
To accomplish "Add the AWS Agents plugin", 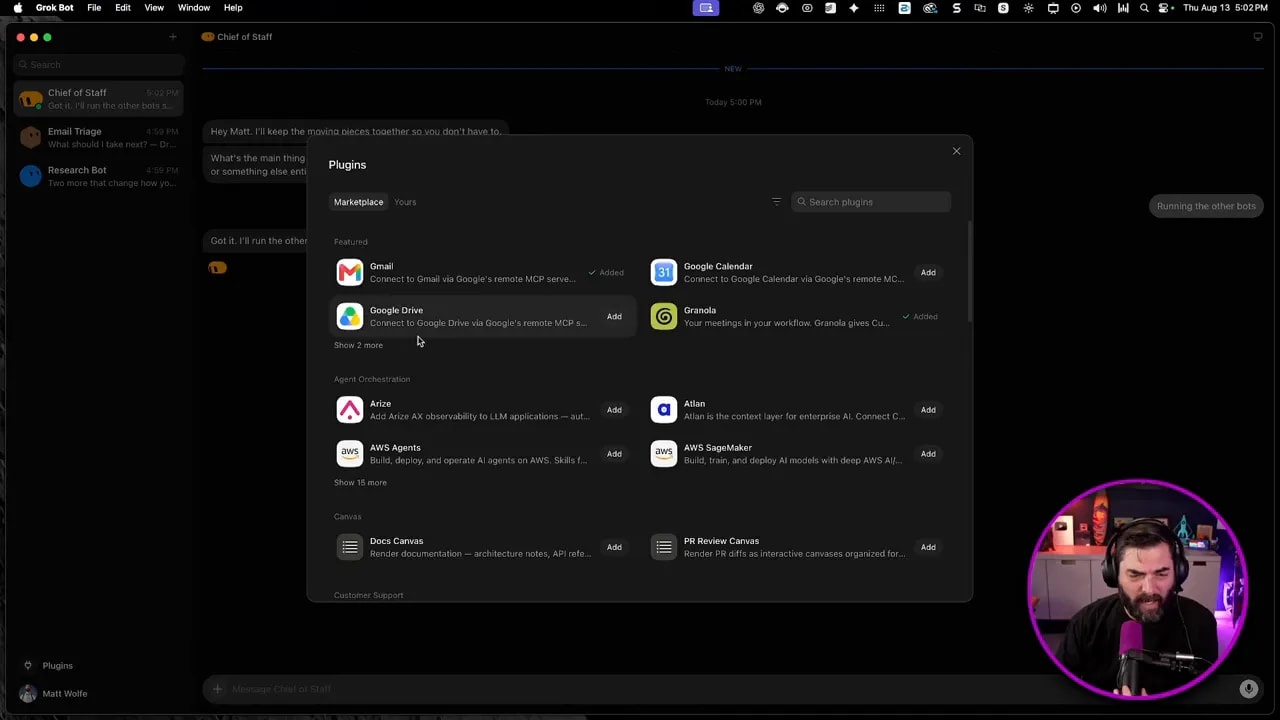I will tap(614, 454).
